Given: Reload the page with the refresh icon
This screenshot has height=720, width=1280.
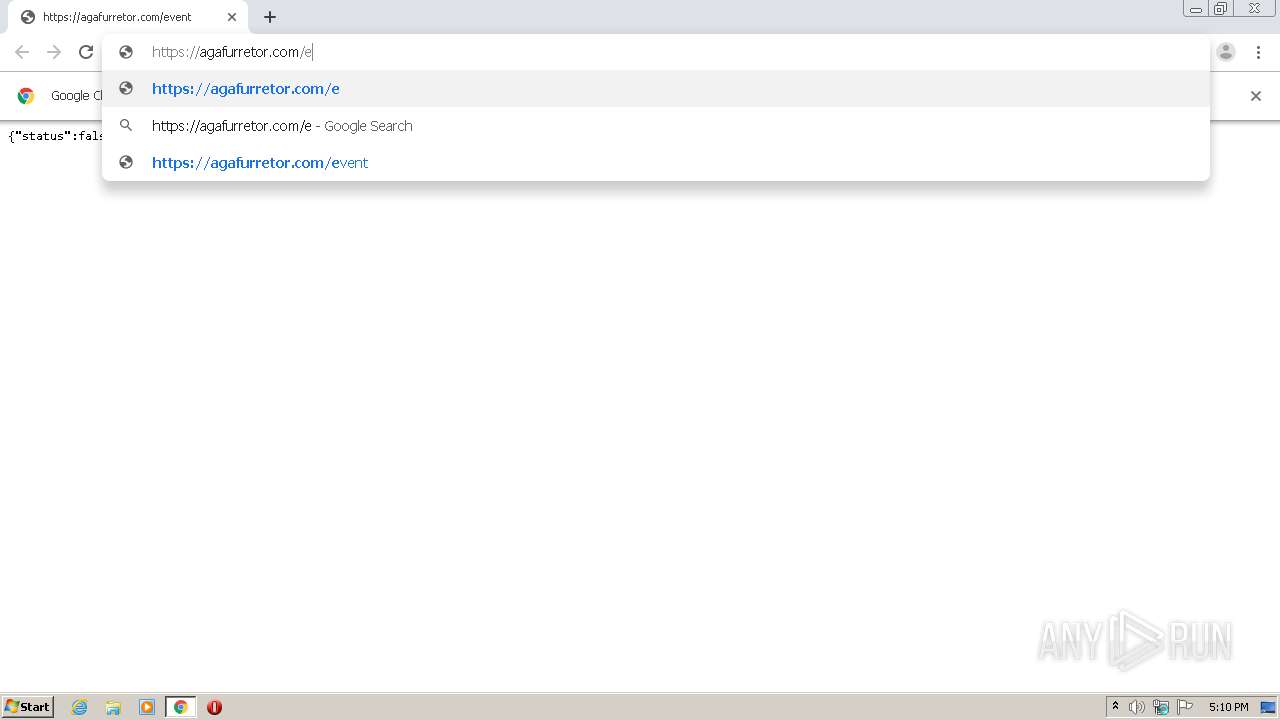Looking at the screenshot, I should point(86,52).
